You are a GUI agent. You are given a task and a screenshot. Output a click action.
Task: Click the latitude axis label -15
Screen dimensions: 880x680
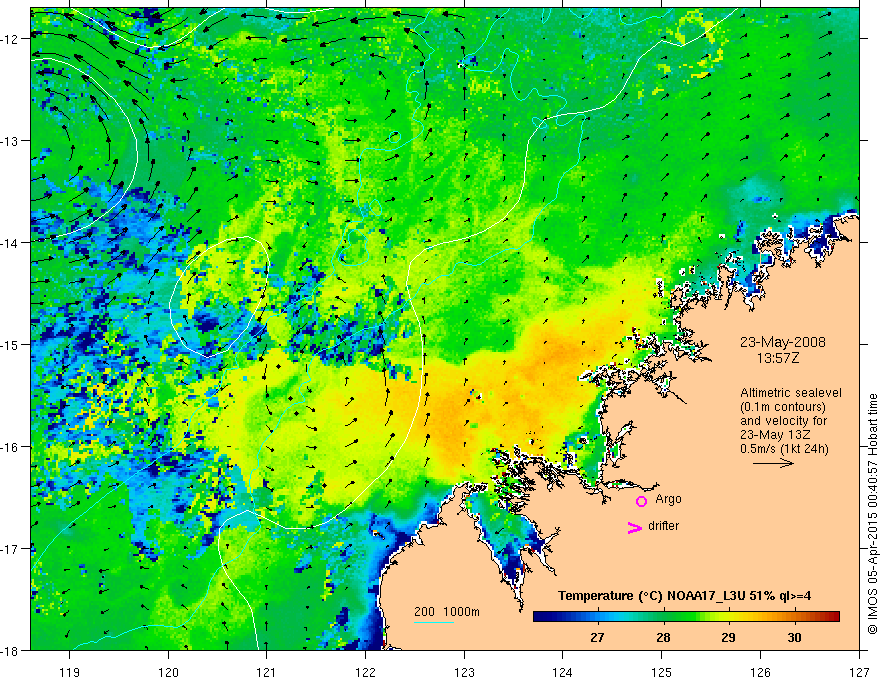(10, 345)
